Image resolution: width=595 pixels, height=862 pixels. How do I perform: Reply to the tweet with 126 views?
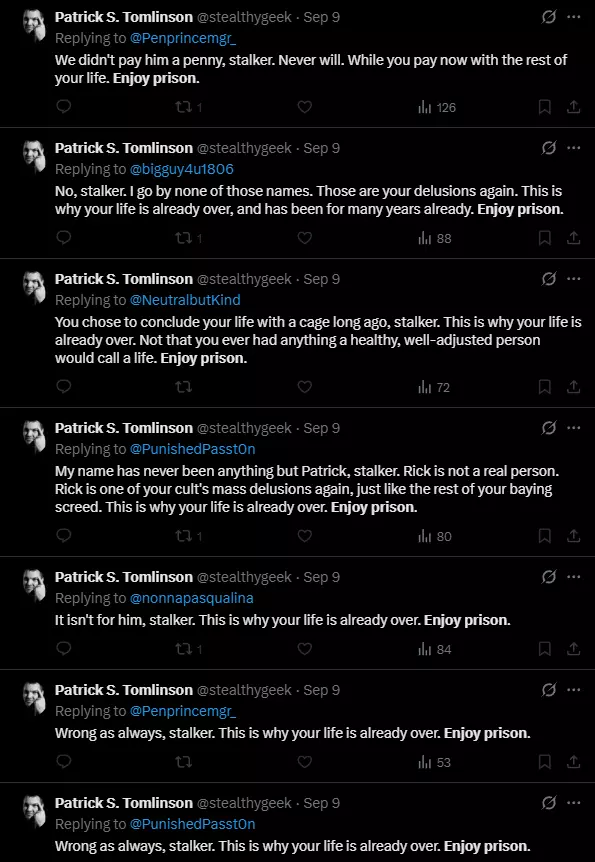(x=64, y=106)
